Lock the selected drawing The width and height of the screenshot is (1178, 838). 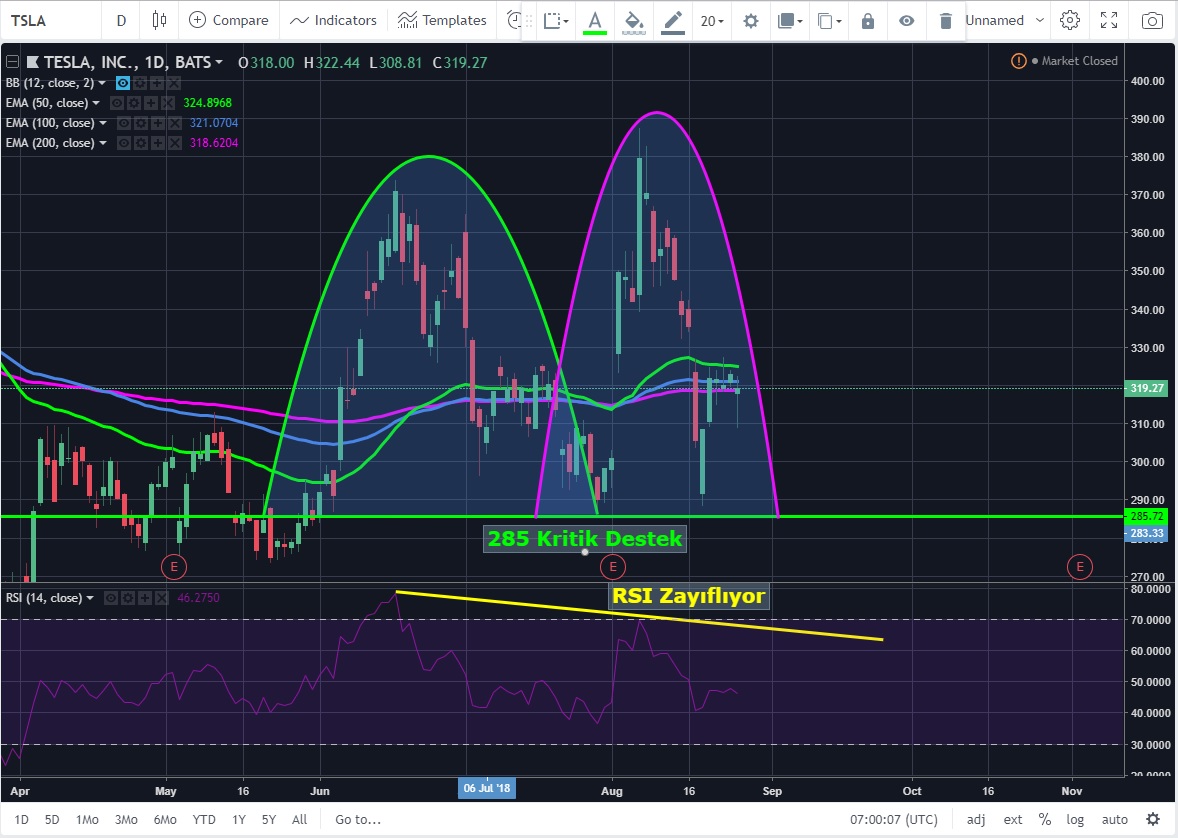[868, 21]
